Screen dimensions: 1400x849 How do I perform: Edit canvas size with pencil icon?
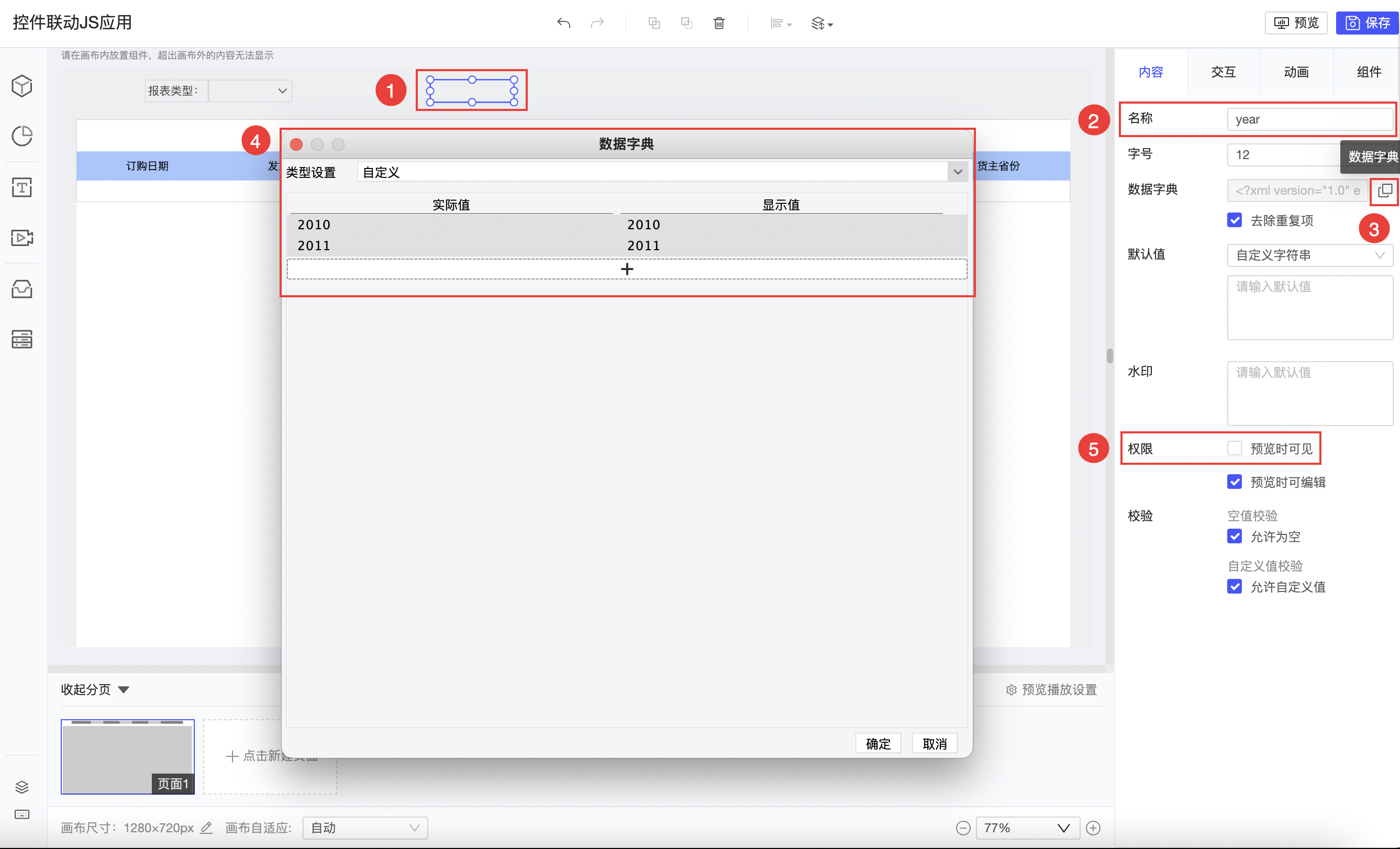pyautogui.click(x=207, y=828)
